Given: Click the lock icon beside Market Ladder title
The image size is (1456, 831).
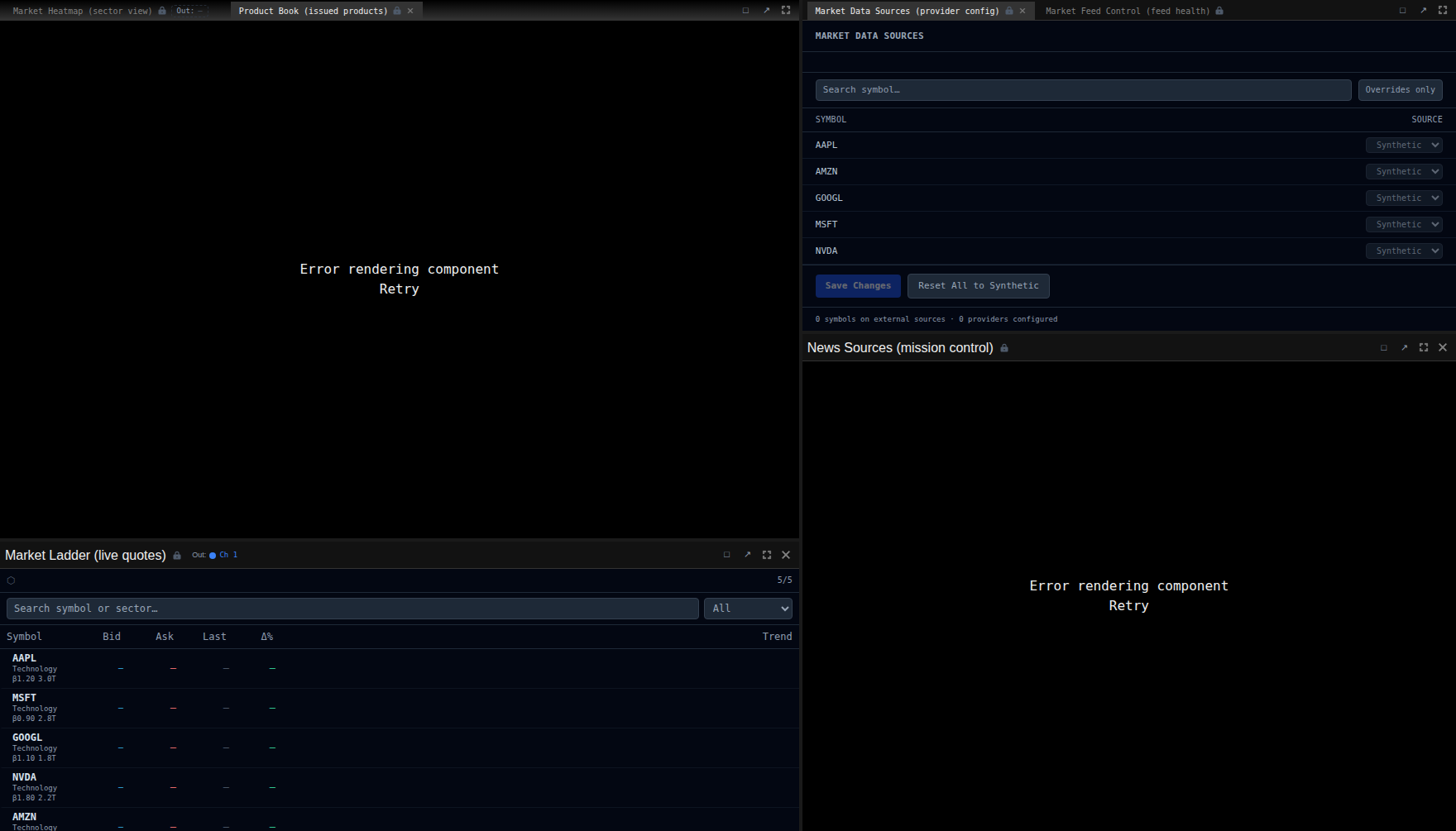Looking at the screenshot, I should (x=177, y=556).
